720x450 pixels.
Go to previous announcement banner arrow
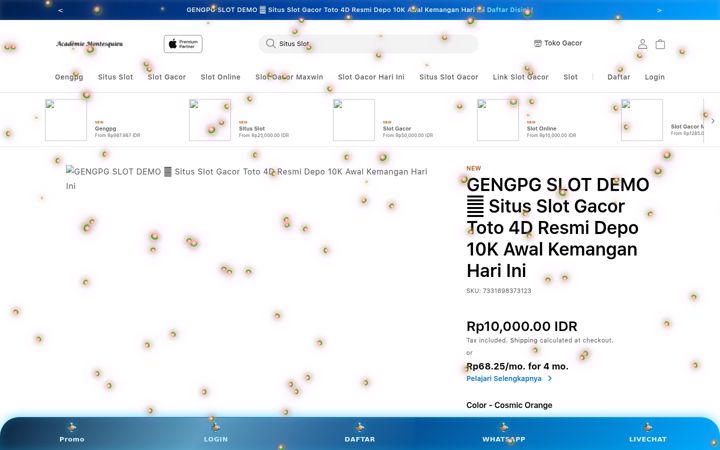[x=61, y=10]
